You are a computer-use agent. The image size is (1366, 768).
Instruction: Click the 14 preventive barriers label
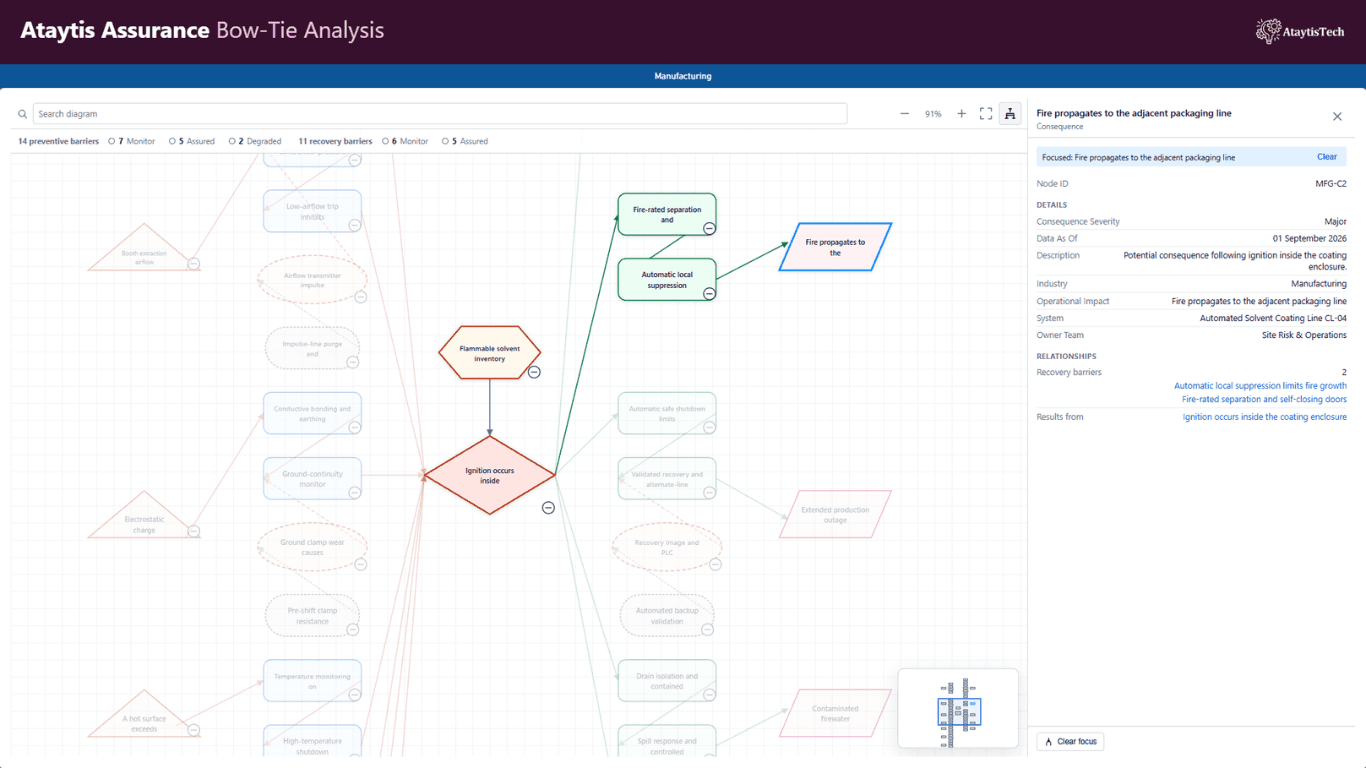pyautogui.click(x=58, y=141)
